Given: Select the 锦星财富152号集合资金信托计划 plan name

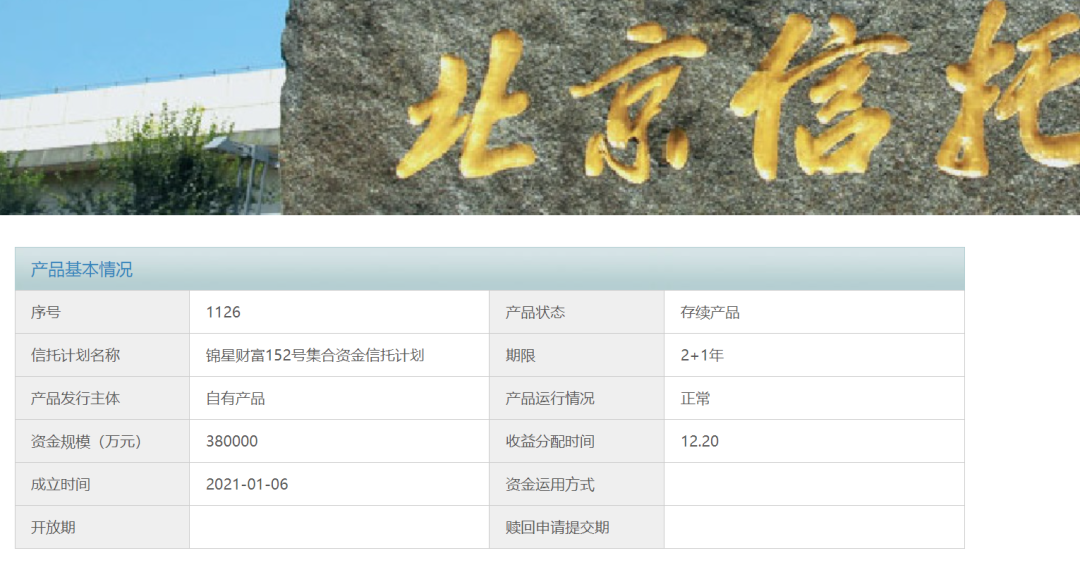Looking at the screenshot, I should 315,355.
